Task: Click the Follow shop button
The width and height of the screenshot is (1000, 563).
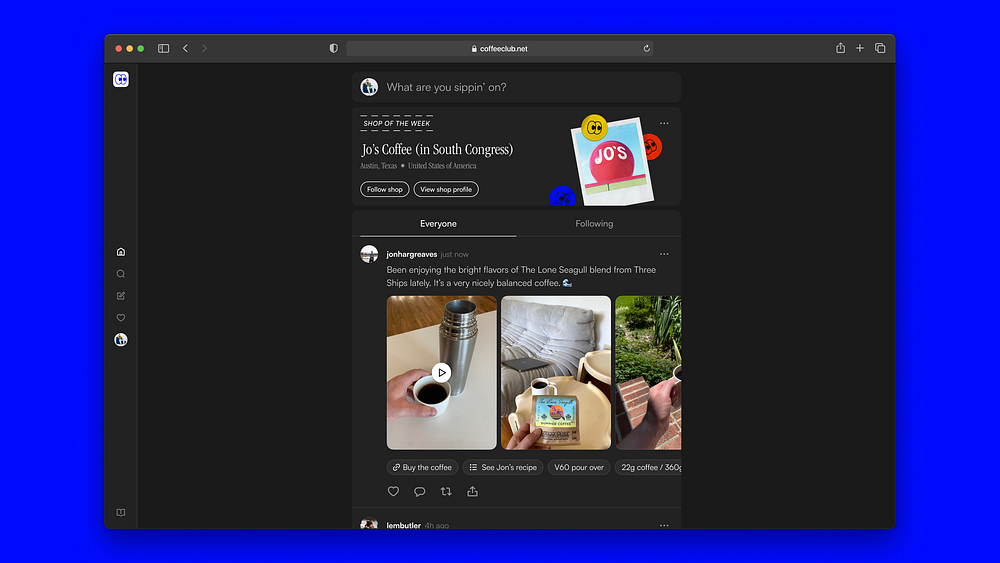Action: coord(385,189)
